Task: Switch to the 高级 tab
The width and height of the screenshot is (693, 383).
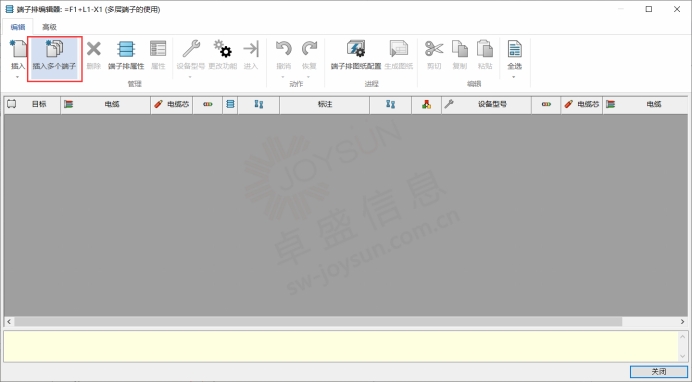Action: (50, 27)
